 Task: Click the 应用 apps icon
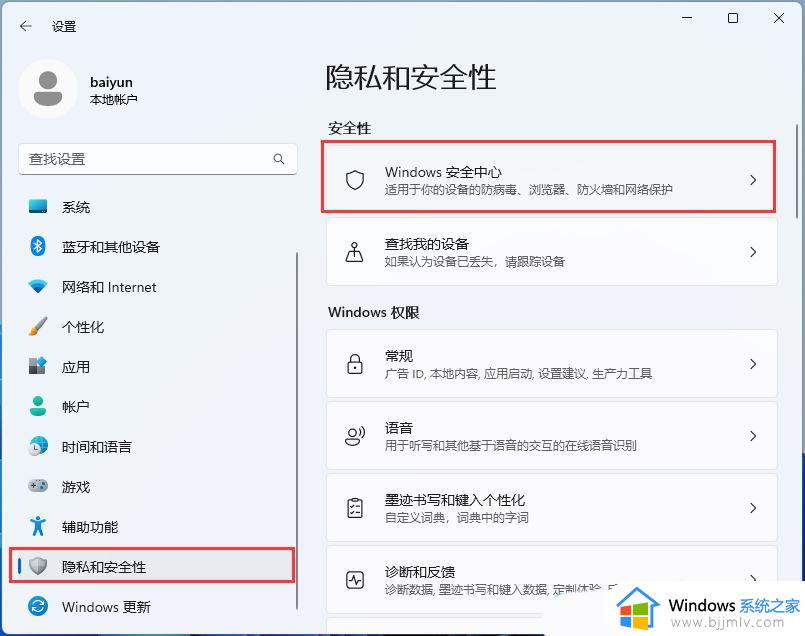(38, 366)
